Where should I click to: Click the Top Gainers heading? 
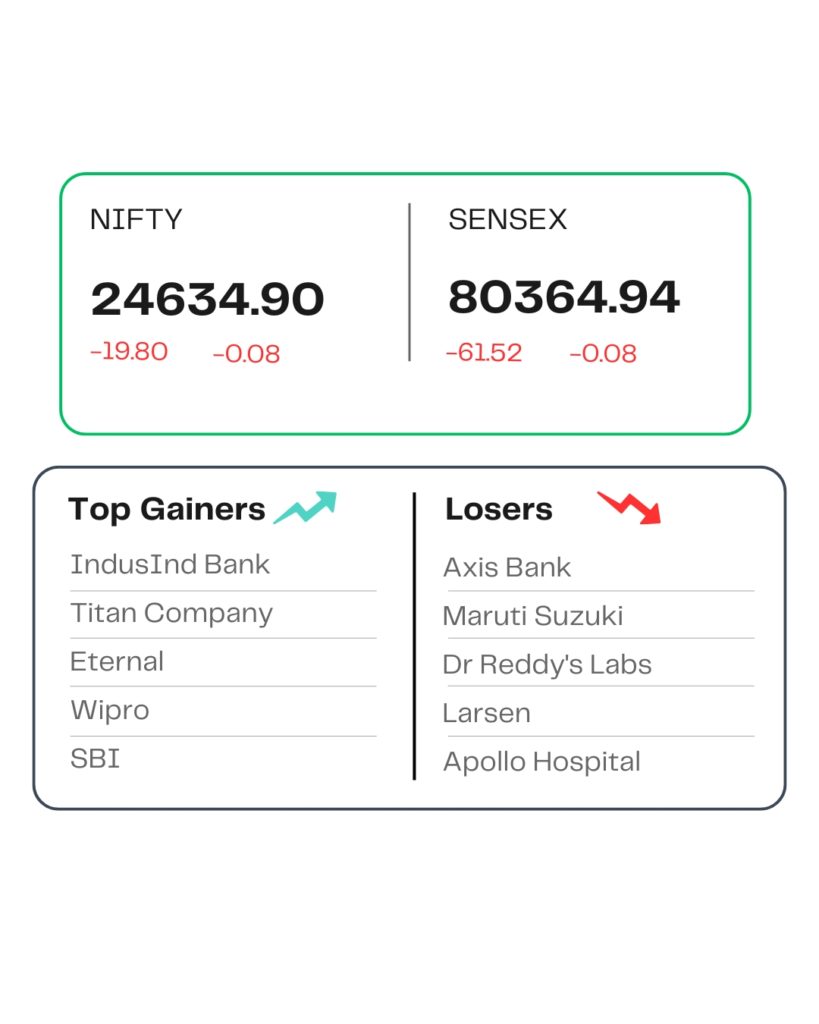tap(167, 510)
